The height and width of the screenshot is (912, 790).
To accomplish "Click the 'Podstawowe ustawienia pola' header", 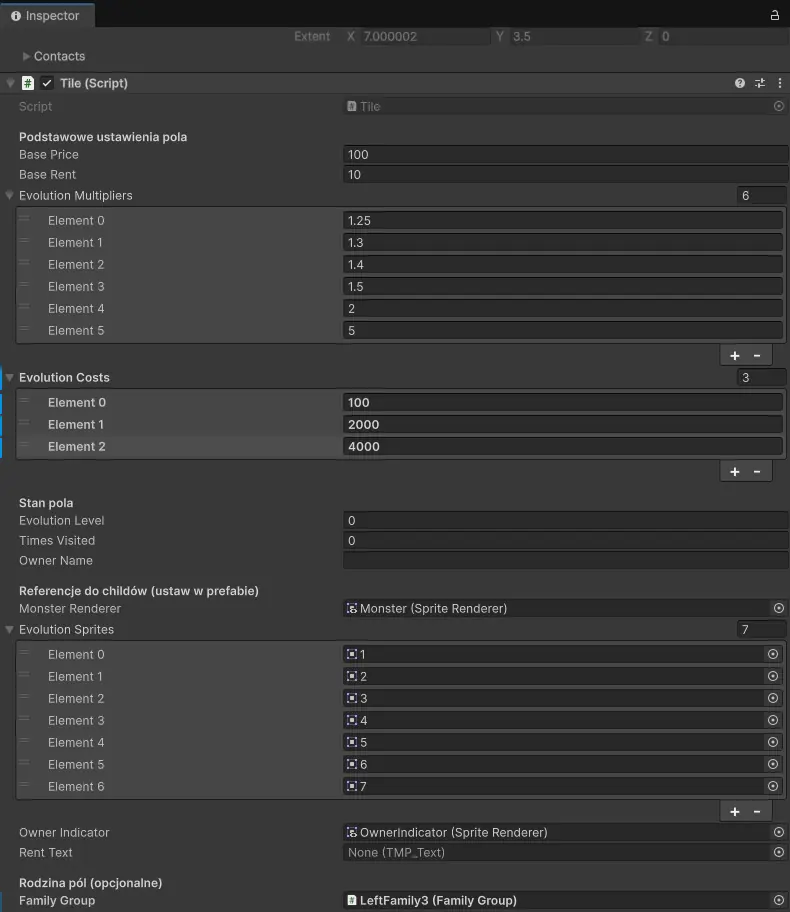I will click(103, 137).
